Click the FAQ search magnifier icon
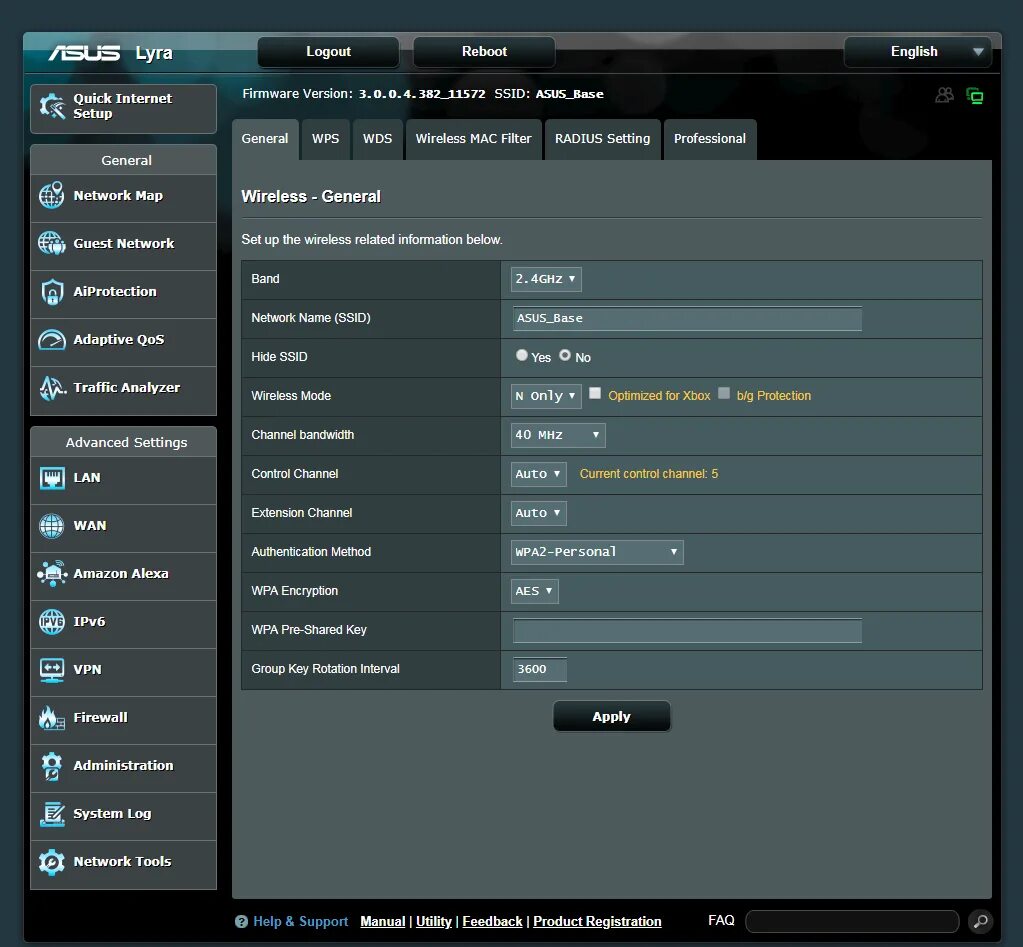Screen dimensions: 1023x947 point(980,921)
